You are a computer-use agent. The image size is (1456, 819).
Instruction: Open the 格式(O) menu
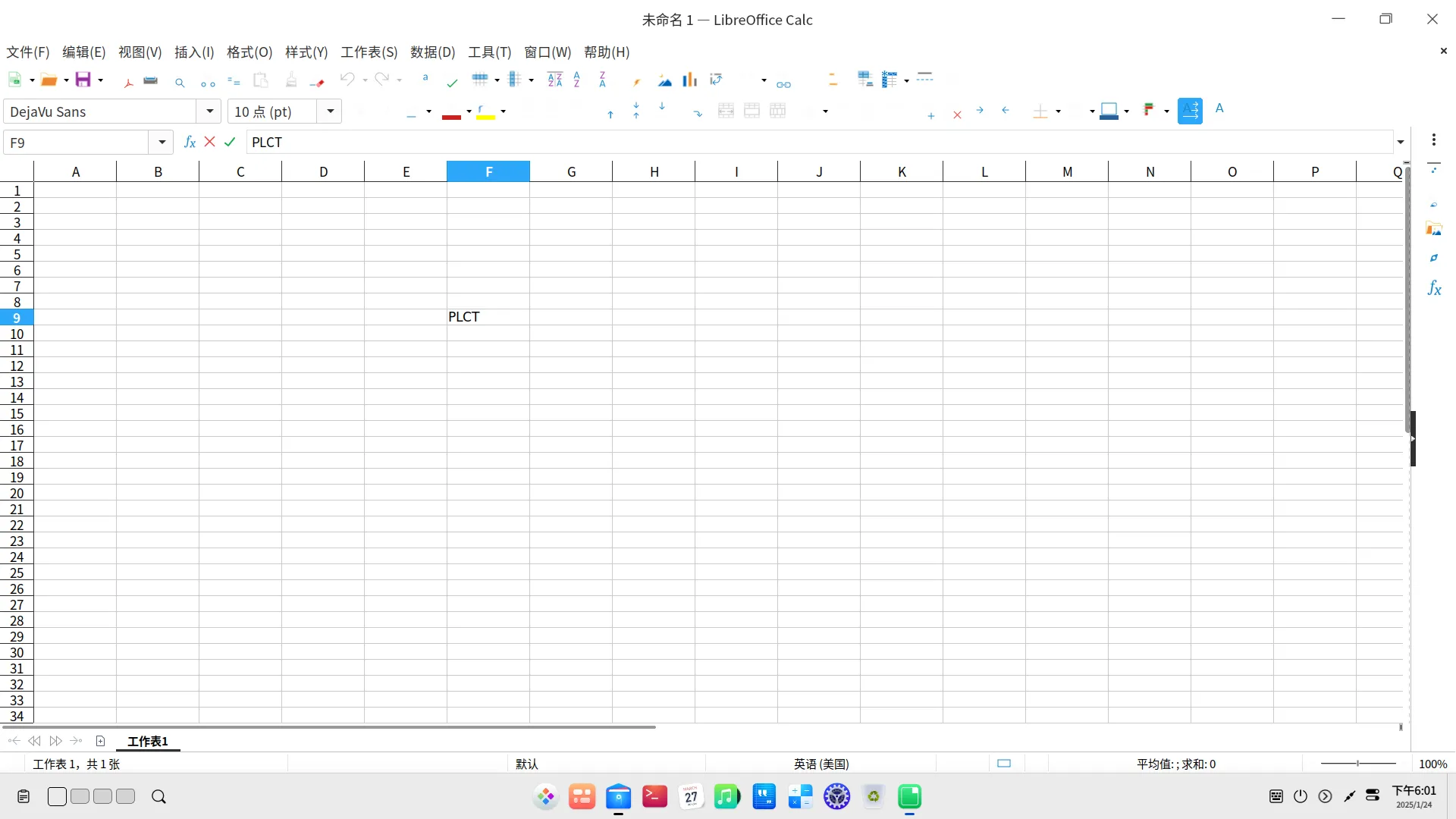tap(249, 52)
